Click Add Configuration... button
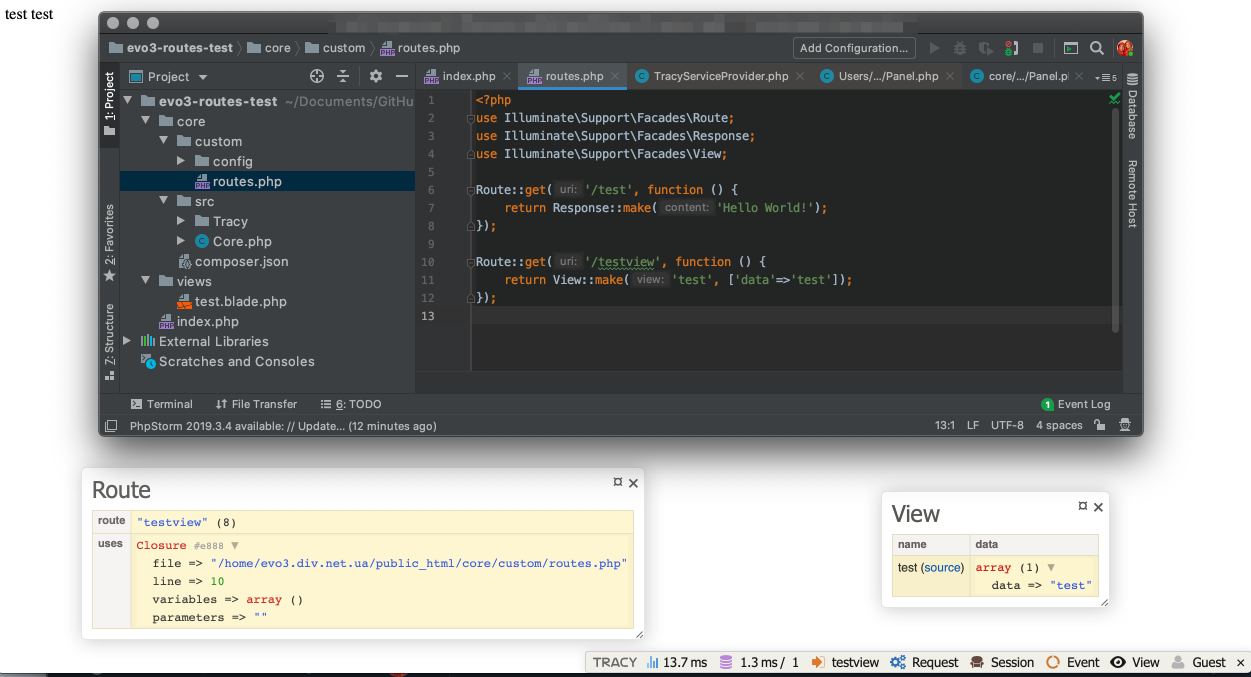The width and height of the screenshot is (1251, 677). 854,48
